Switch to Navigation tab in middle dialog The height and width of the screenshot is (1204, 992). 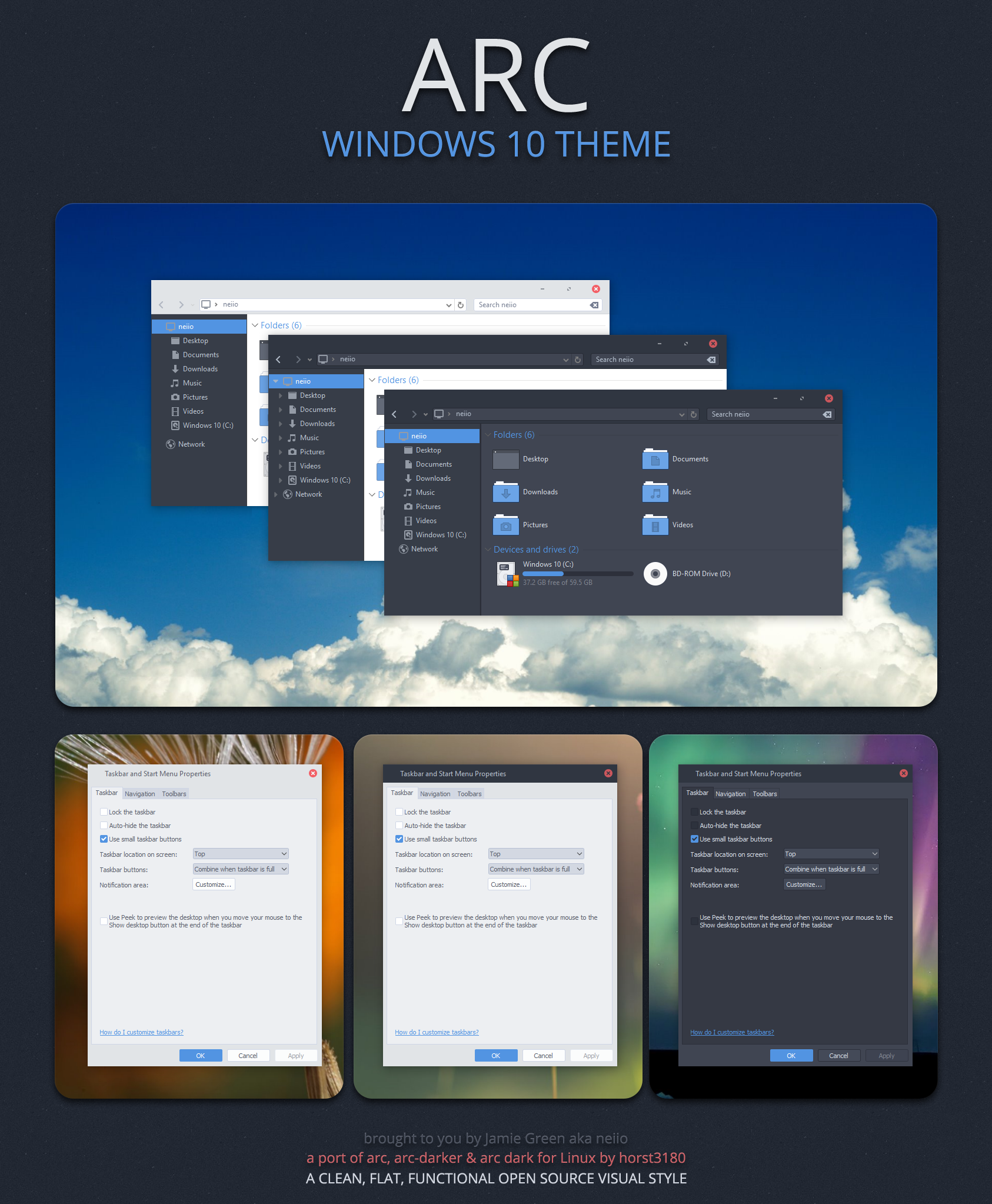point(435,794)
